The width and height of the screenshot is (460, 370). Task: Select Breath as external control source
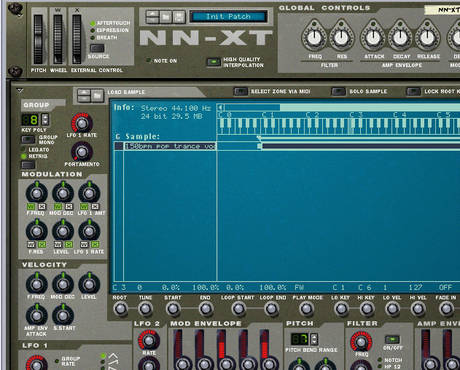pos(92,38)
